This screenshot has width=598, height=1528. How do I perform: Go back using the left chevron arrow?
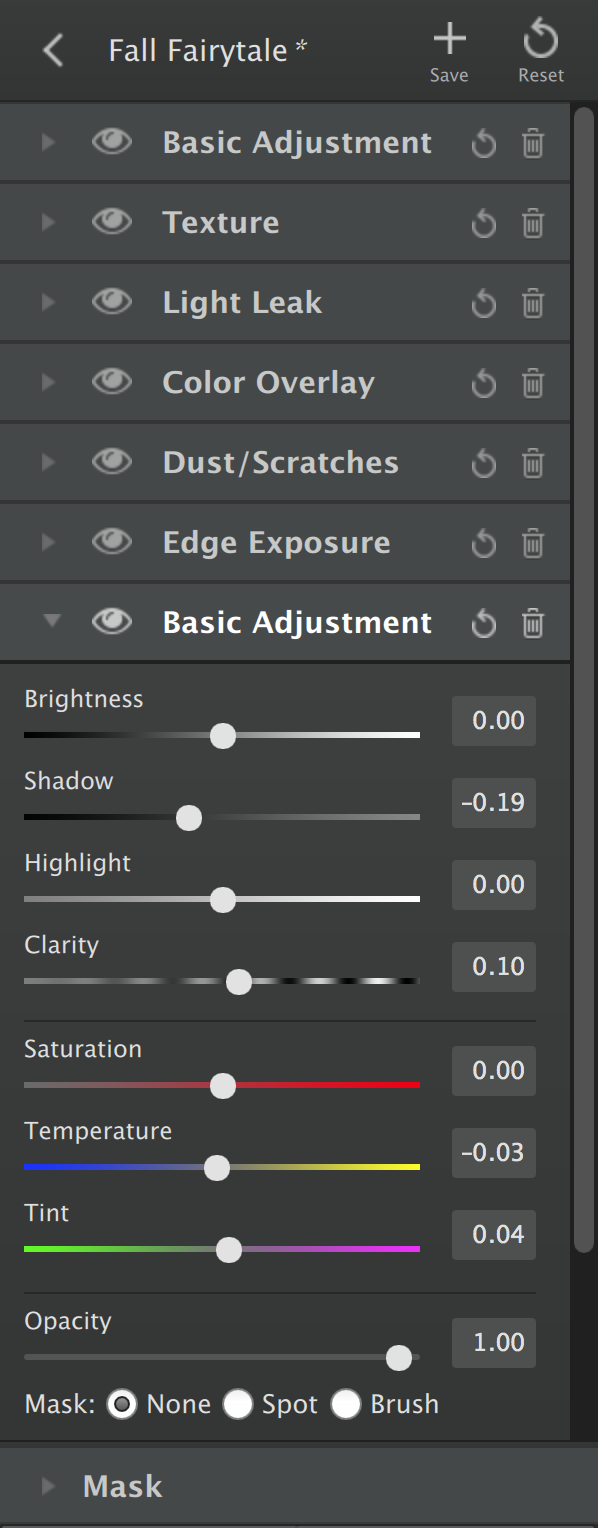coord(53,50)
